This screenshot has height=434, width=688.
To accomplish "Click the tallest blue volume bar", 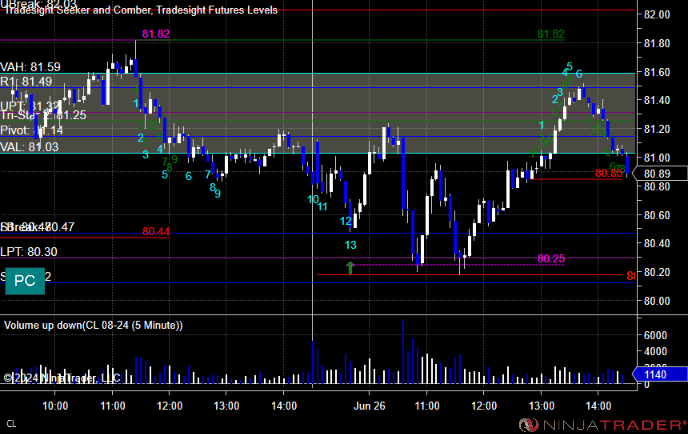I will click(403, 352).
